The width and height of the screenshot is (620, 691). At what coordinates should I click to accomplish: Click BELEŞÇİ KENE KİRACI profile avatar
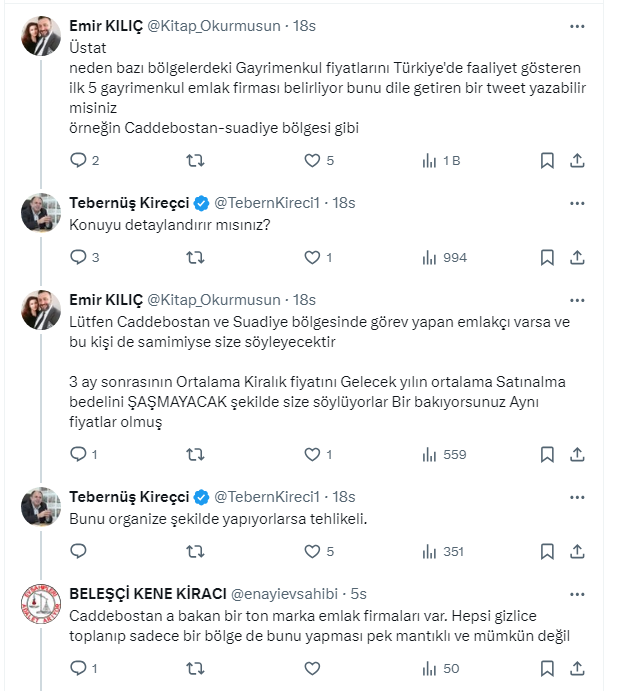pos(42,607)
